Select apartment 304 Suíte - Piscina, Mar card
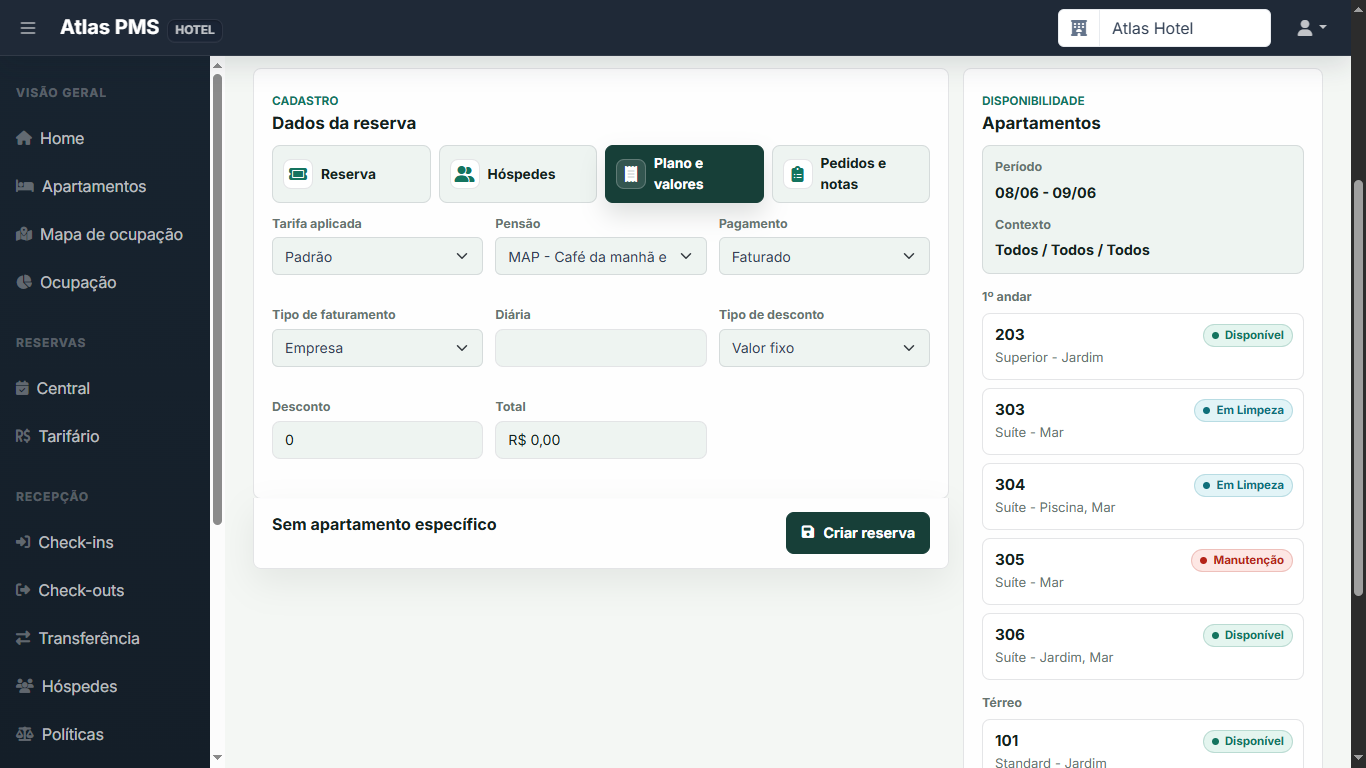The width and height of the screenshot is (1366, 768). [x=1143, y=496]
